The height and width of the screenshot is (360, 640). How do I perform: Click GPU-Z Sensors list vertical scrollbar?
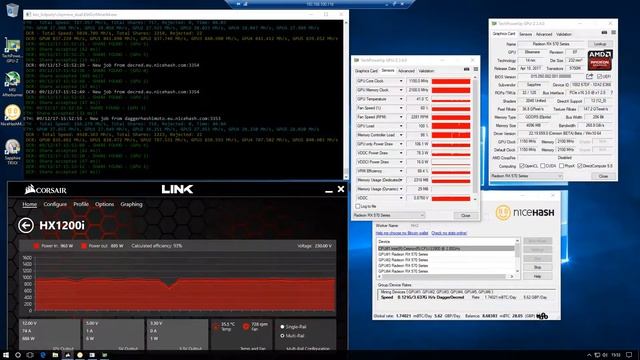pos(475,138)
